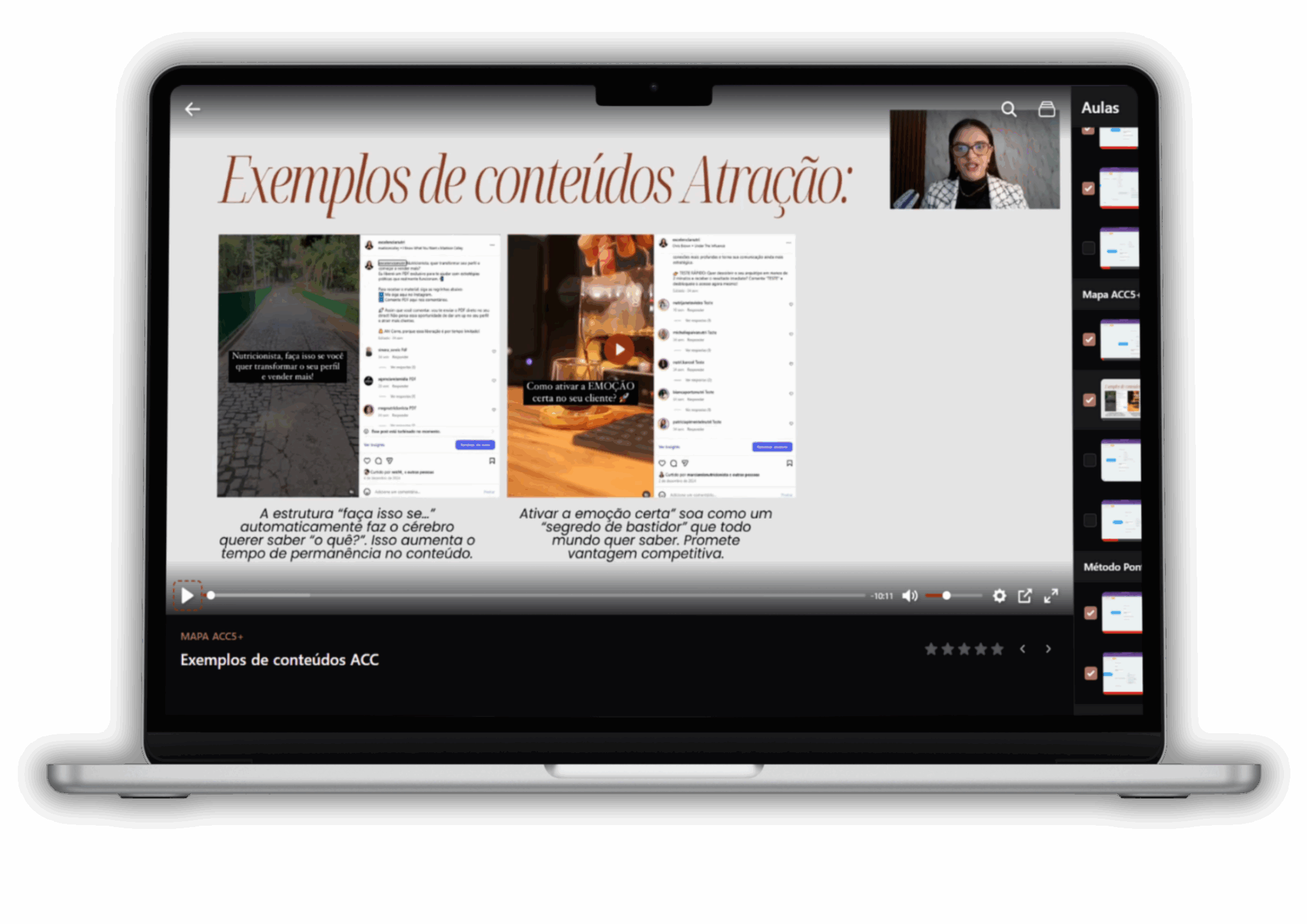This screenshot has width=1307, height=924.
Task: Open the last lesson thumbnail in the sidebar
Action: point(1123,673)
